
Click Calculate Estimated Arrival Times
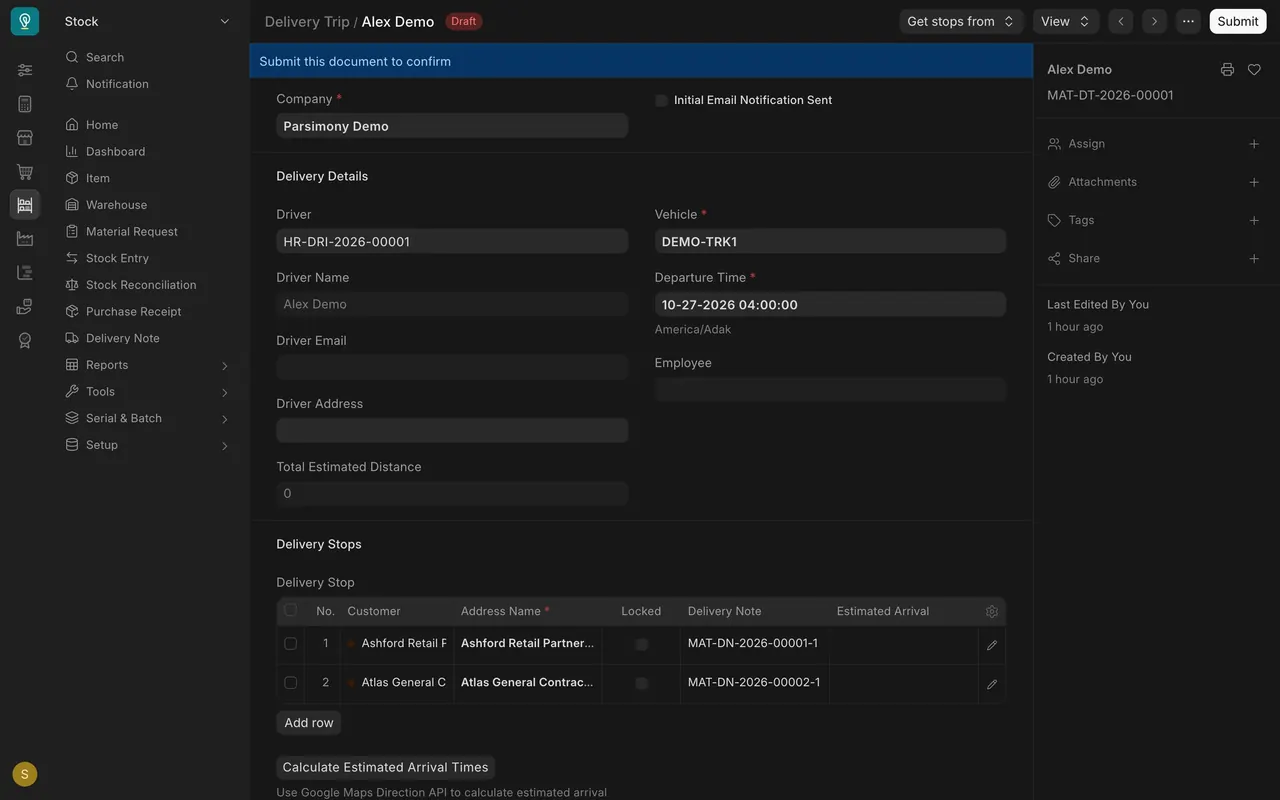(x=385, y=767)
